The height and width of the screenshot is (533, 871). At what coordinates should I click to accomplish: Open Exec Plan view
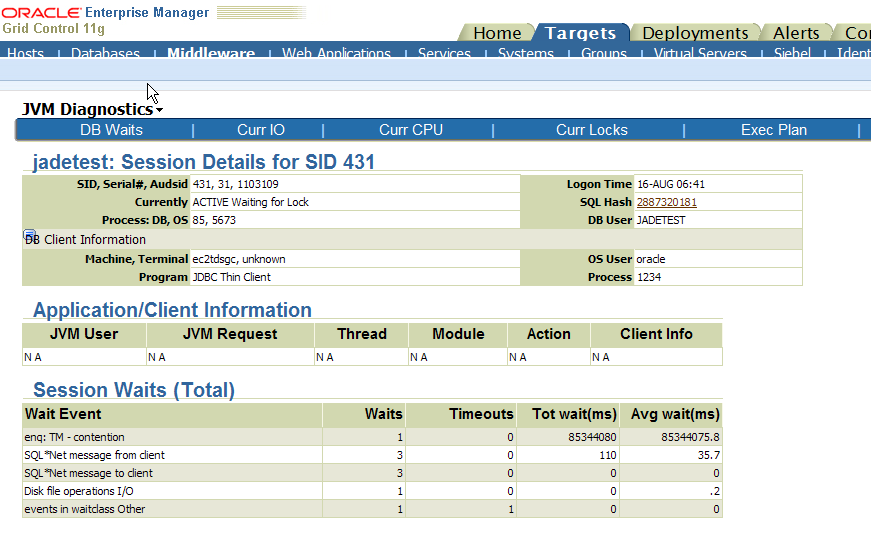tap(773, 130)
